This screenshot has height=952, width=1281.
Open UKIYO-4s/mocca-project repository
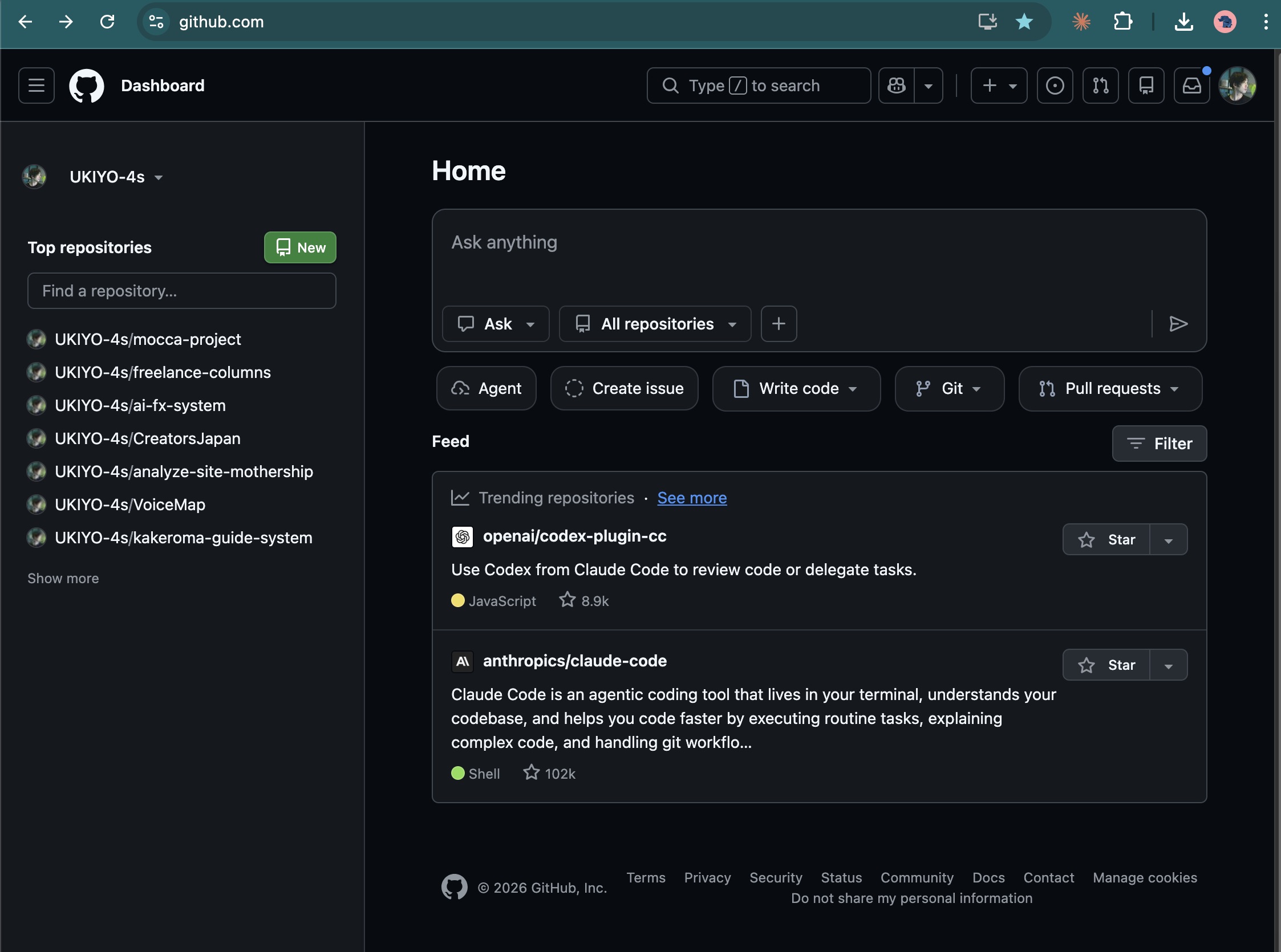click(148, 339)
